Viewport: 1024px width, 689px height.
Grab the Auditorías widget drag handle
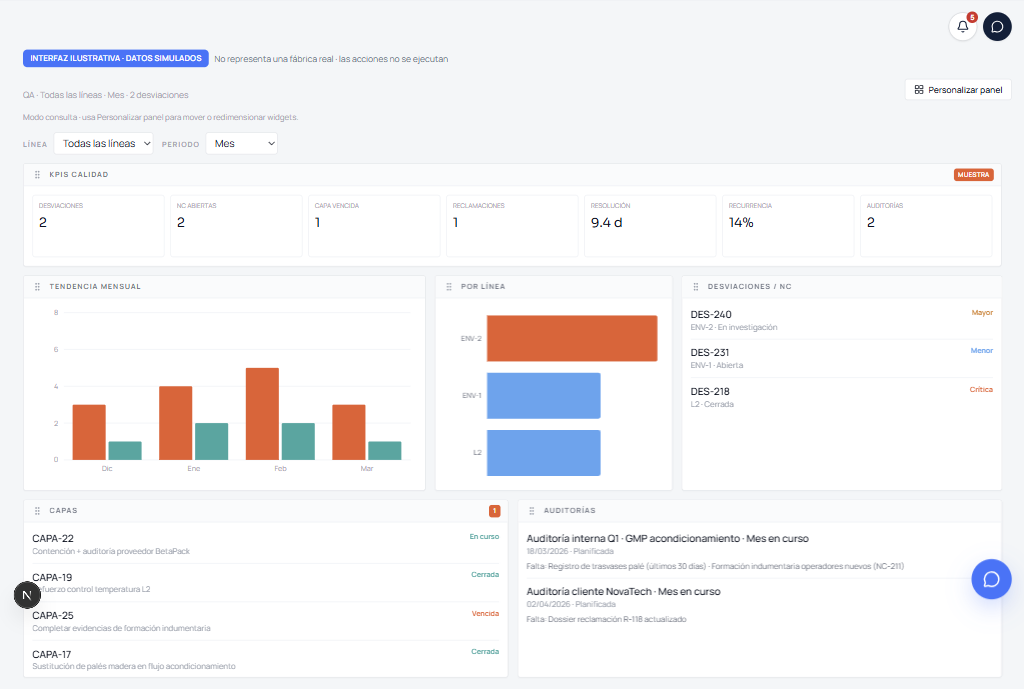532,511
